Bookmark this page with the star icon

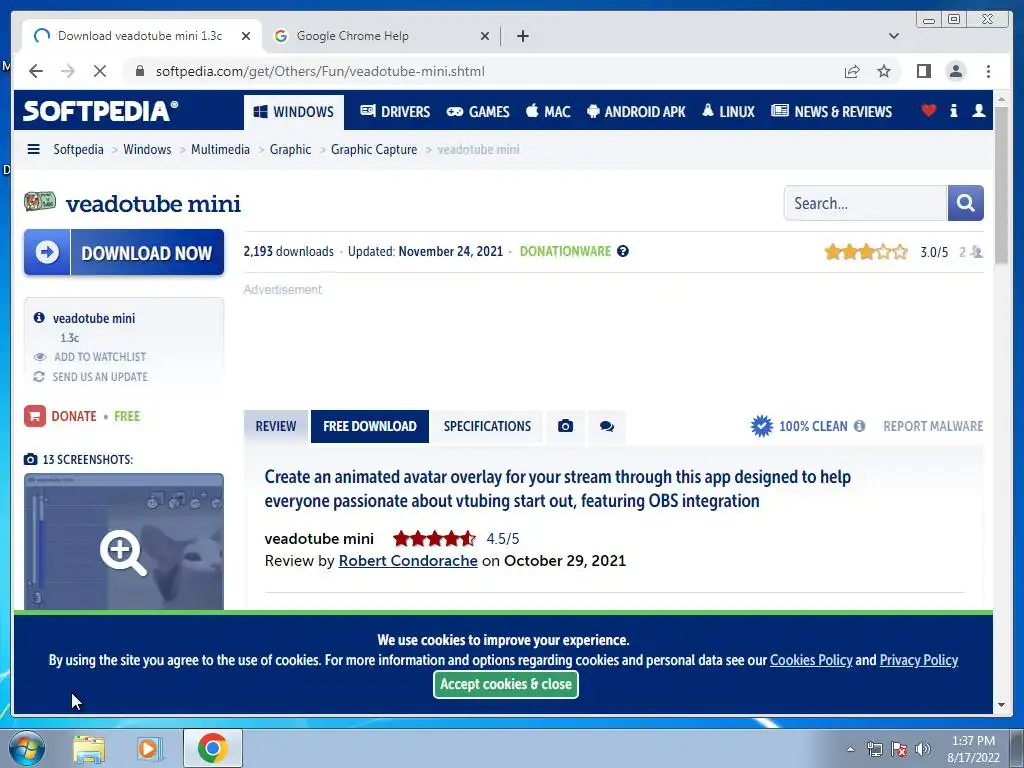click(x=884, y=71)
